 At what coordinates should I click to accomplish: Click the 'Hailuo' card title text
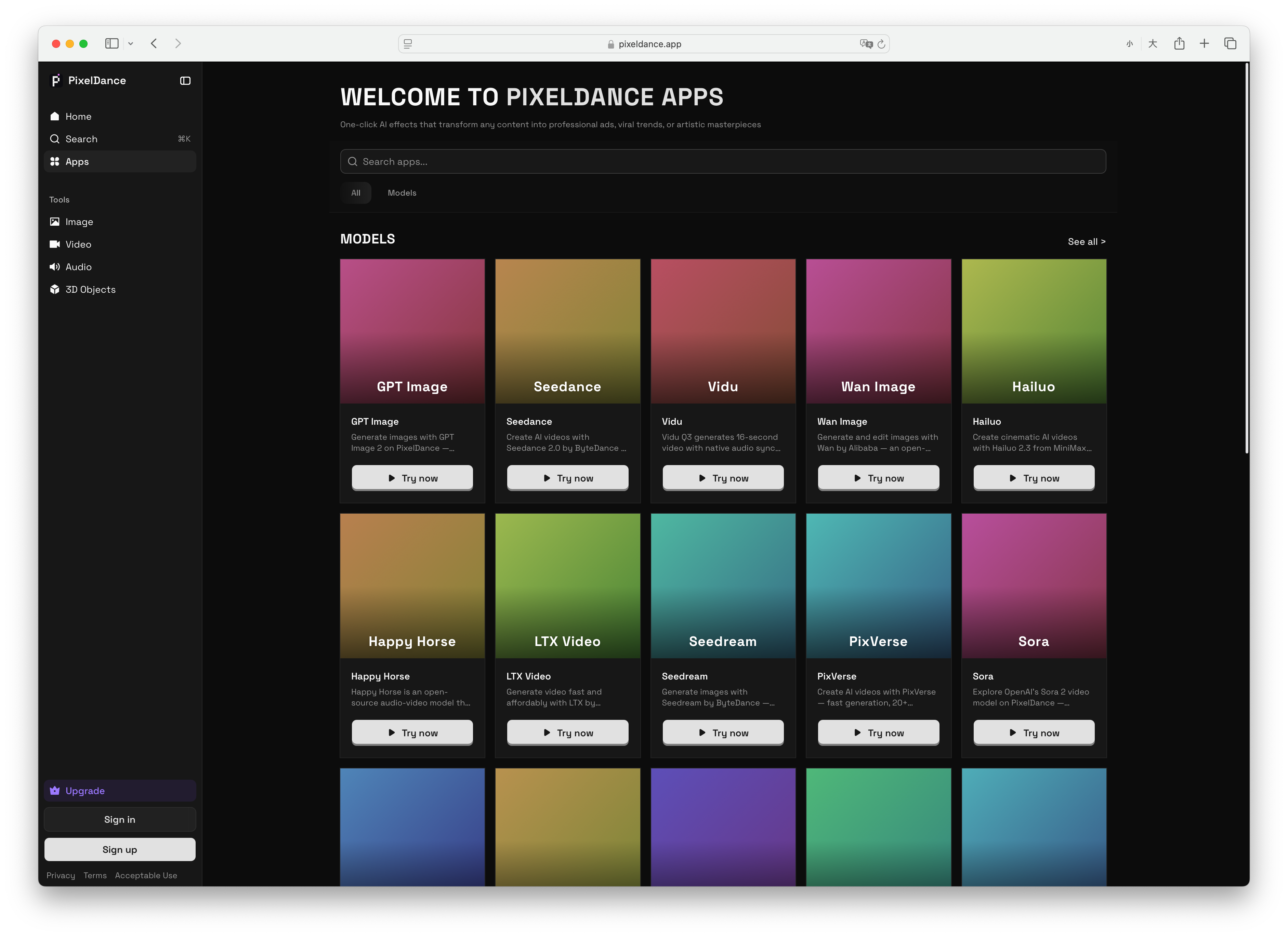click(986, 421)
